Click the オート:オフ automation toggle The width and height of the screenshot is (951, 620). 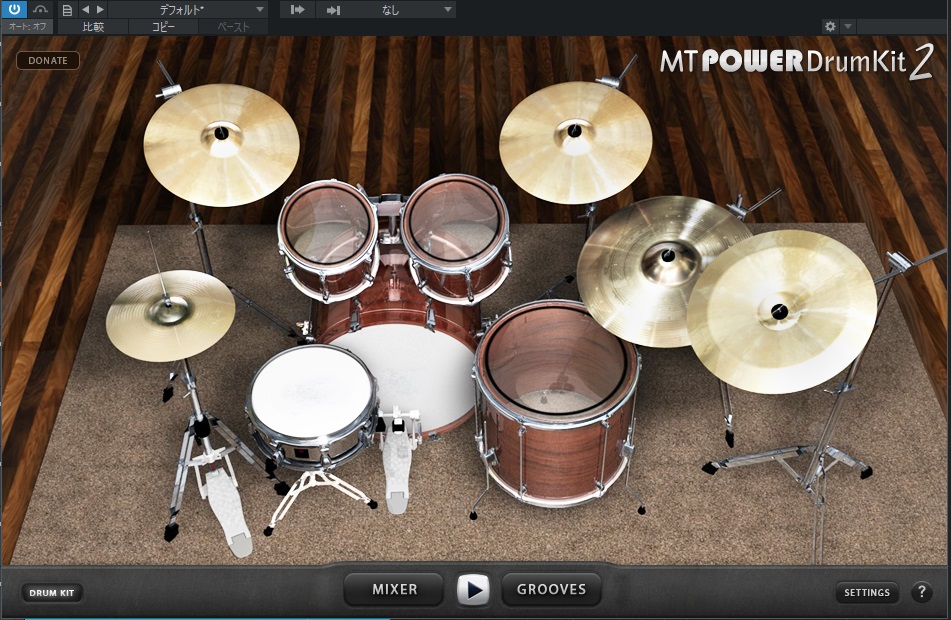click(x=27, y=27)
